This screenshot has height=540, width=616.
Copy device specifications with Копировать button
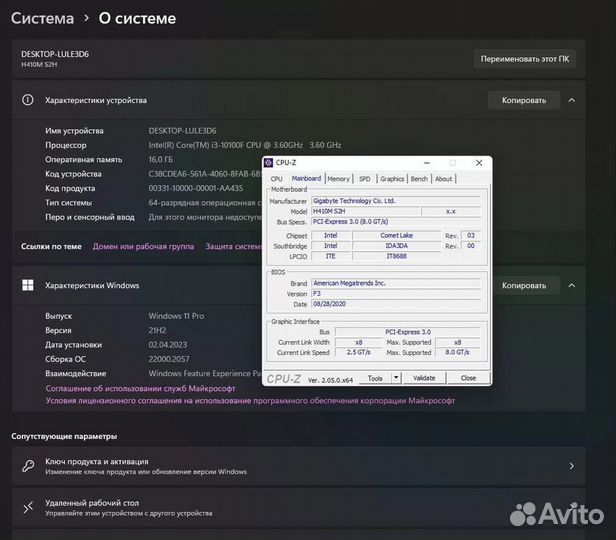point(524,100)
